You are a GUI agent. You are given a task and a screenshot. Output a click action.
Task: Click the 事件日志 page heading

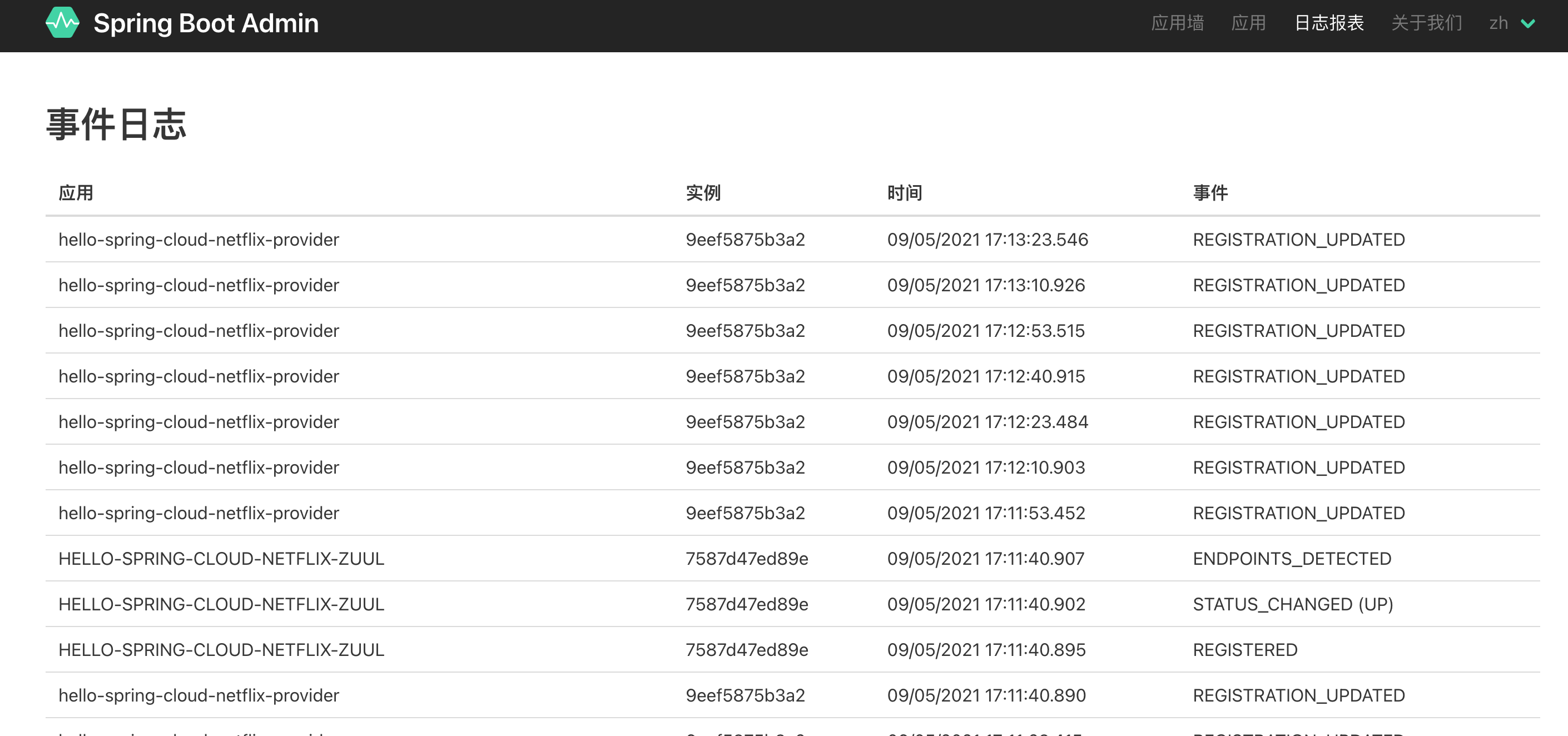(116, 124)
